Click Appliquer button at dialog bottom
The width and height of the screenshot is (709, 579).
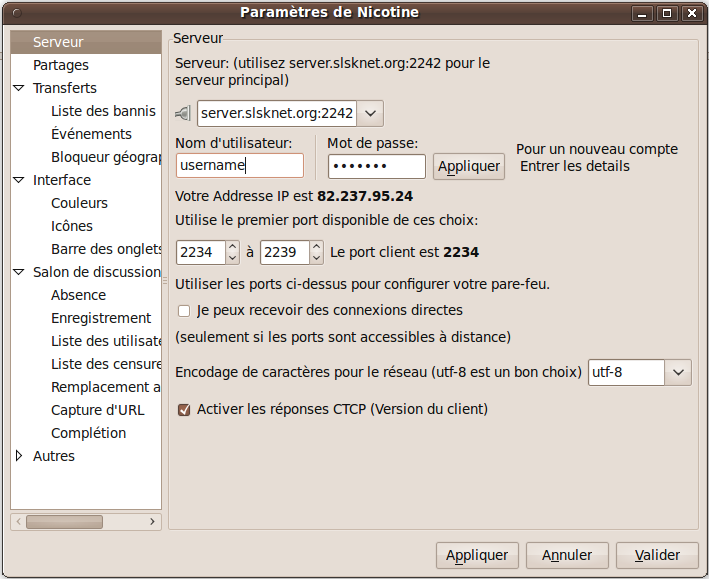477,555
